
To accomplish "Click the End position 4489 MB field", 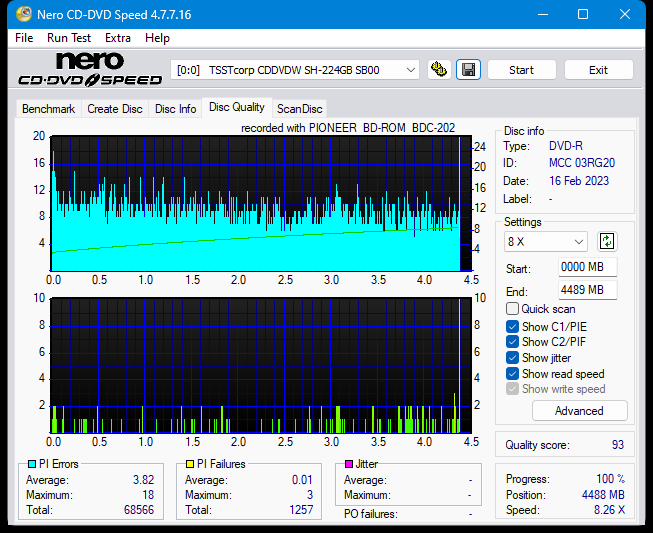I will click(587, 290).
